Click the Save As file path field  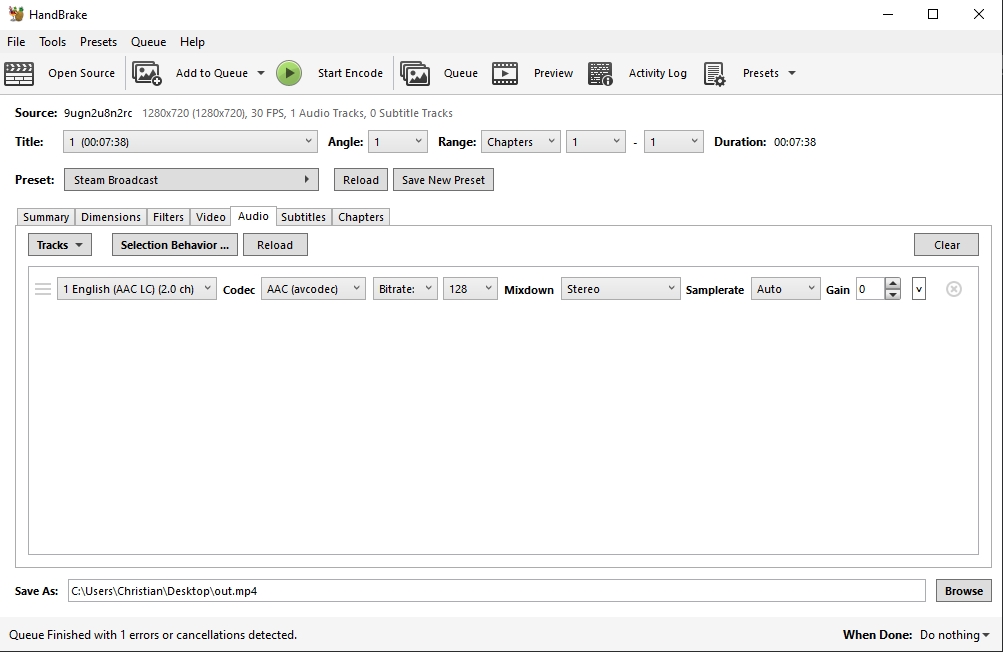tap(496, 591)
